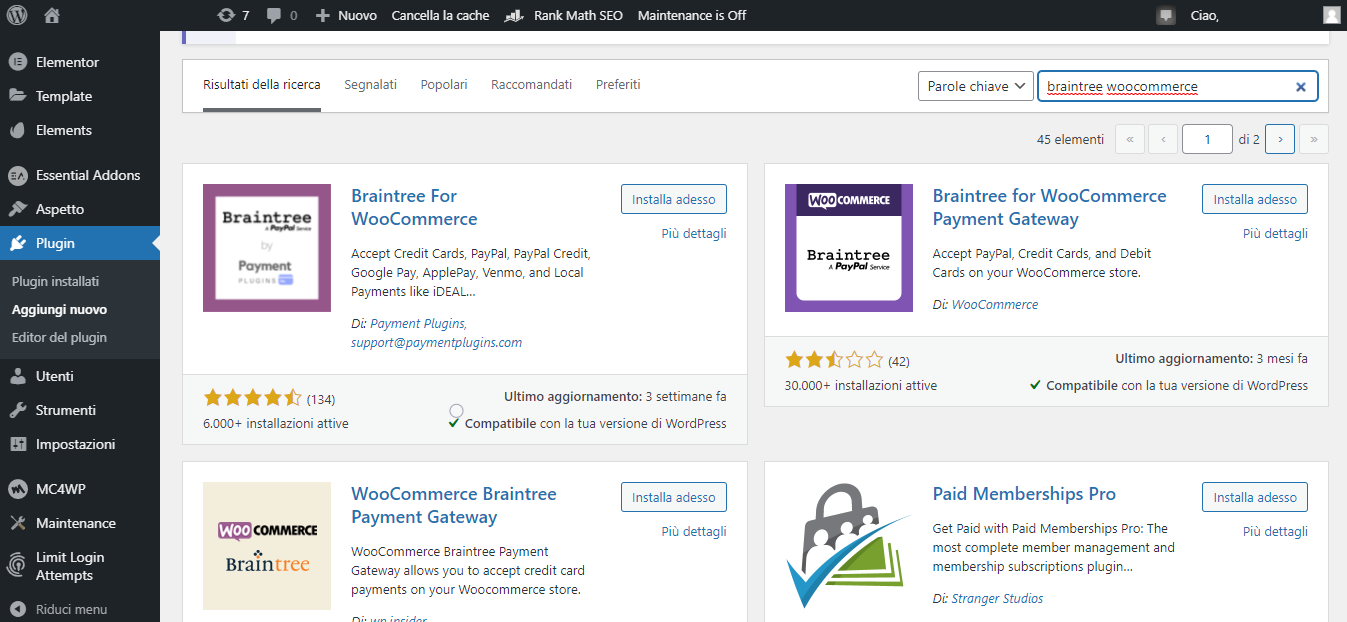Screen dimensions: 1347x622
Task: Expand the Parole chiave dropdown
Action: click(975, 87)
